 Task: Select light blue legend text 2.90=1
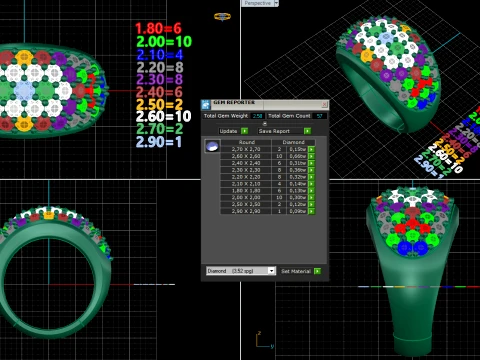click(x=159, y=142)
